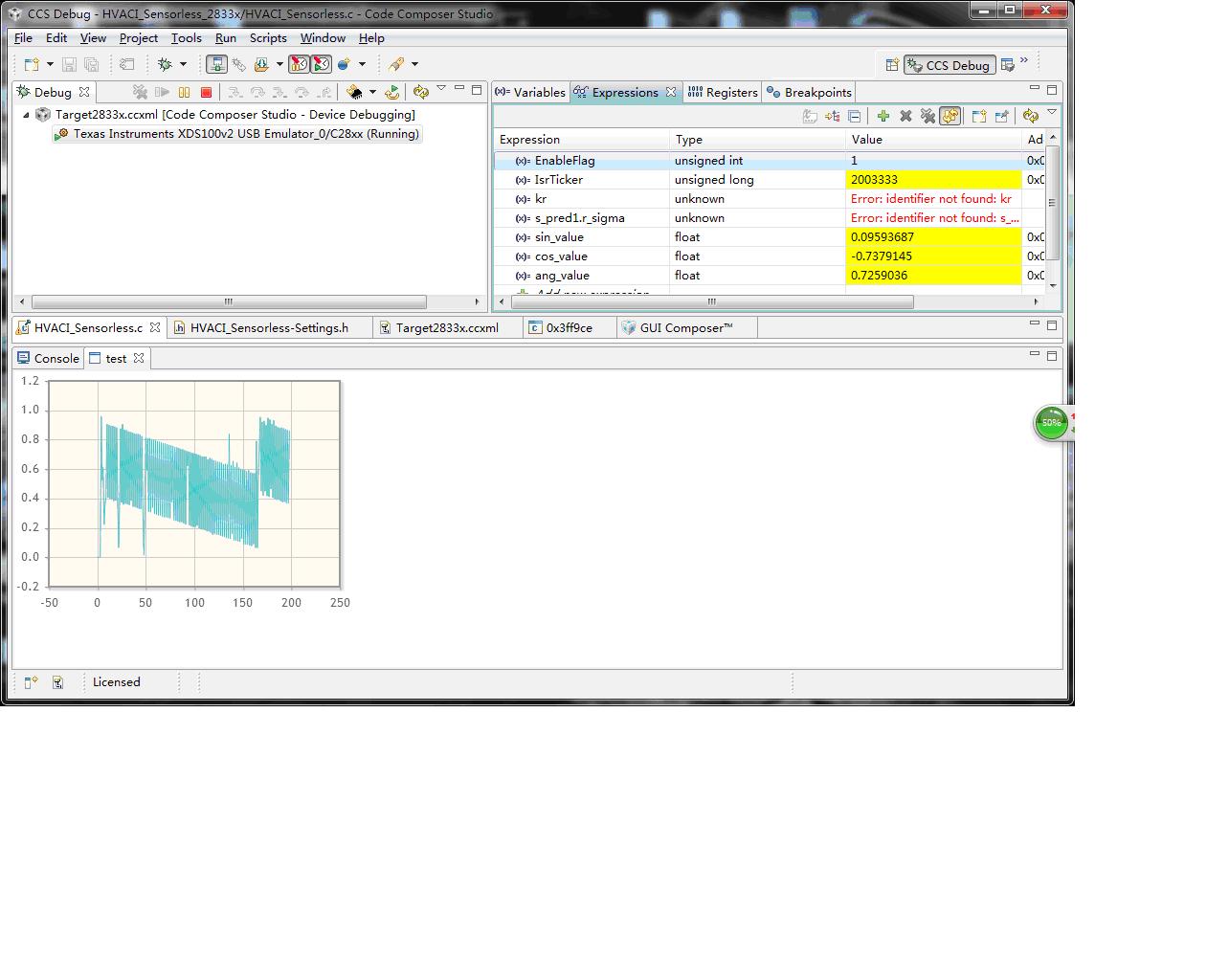Remove all expressions with the double-X icon
The height and width of the screenshot is (980, 1229).
pos(927,116)
